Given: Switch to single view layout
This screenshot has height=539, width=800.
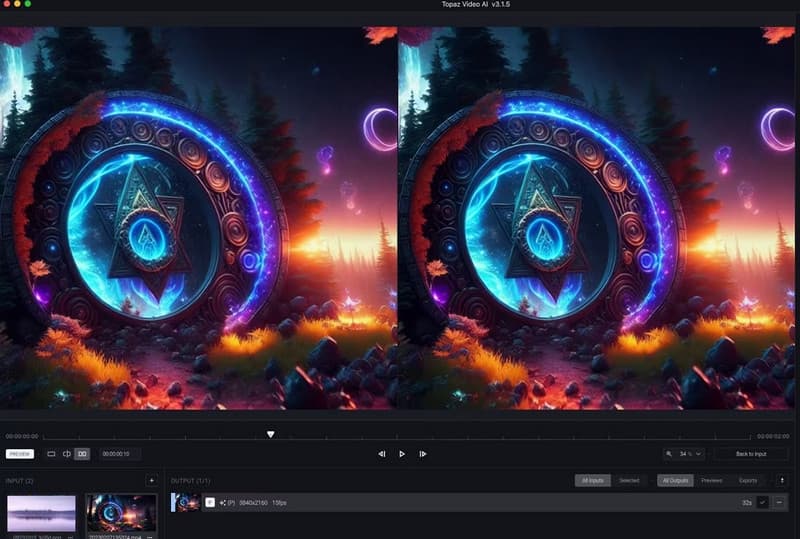Looking at the screenshot, I should [51, 454].
